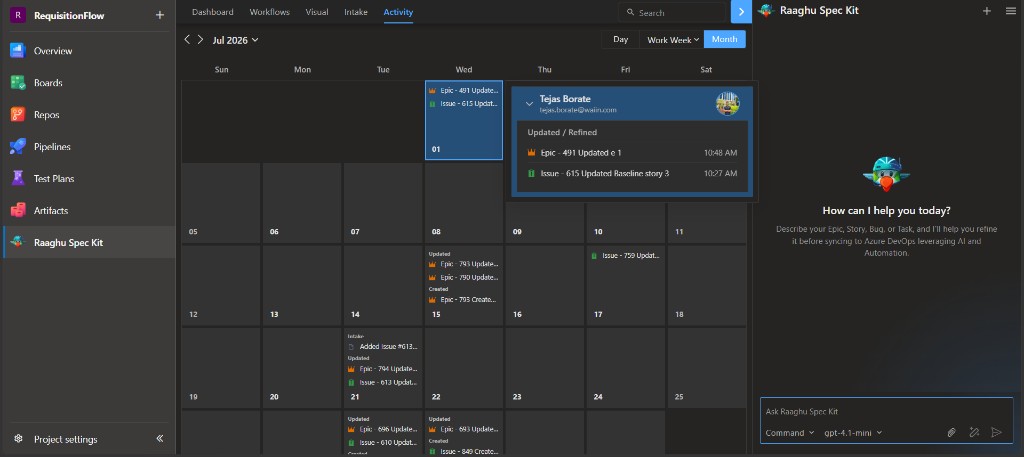1024x457 pixels.
Task: Click Tejas Borate's profile photo
Action: (x=728, y=104)
